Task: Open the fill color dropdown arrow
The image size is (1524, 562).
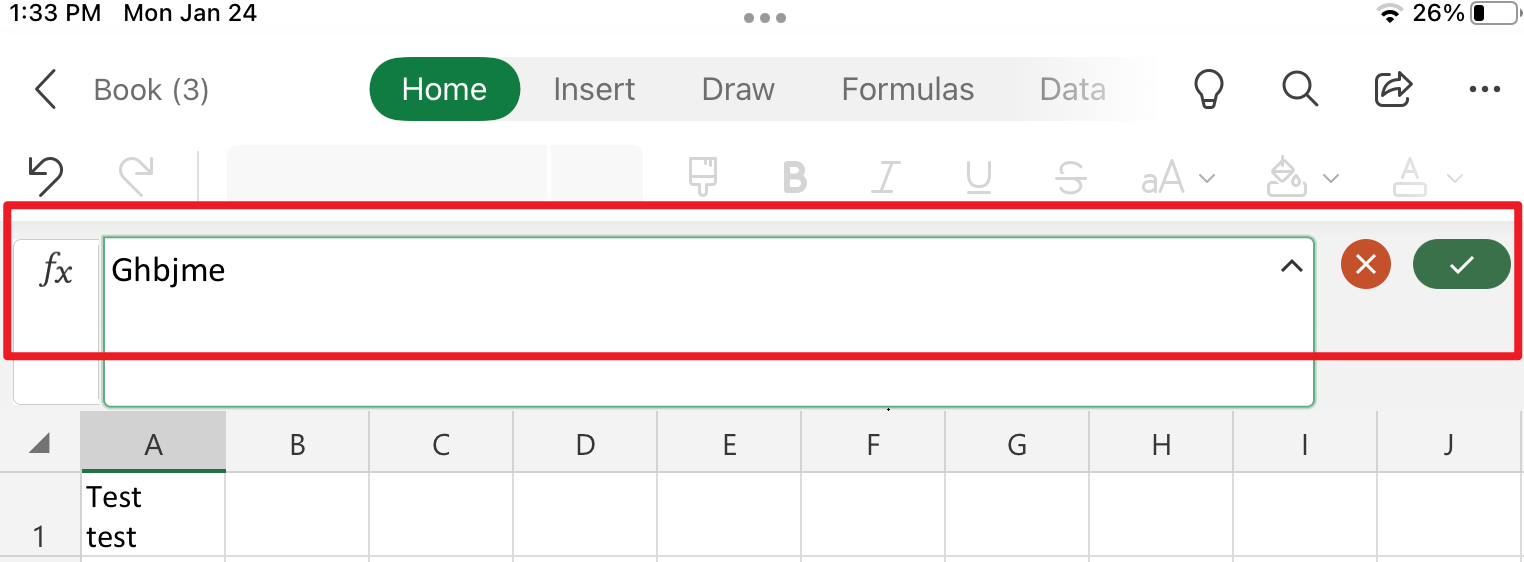Action: pyautogui.click(x=1330, y=179)
